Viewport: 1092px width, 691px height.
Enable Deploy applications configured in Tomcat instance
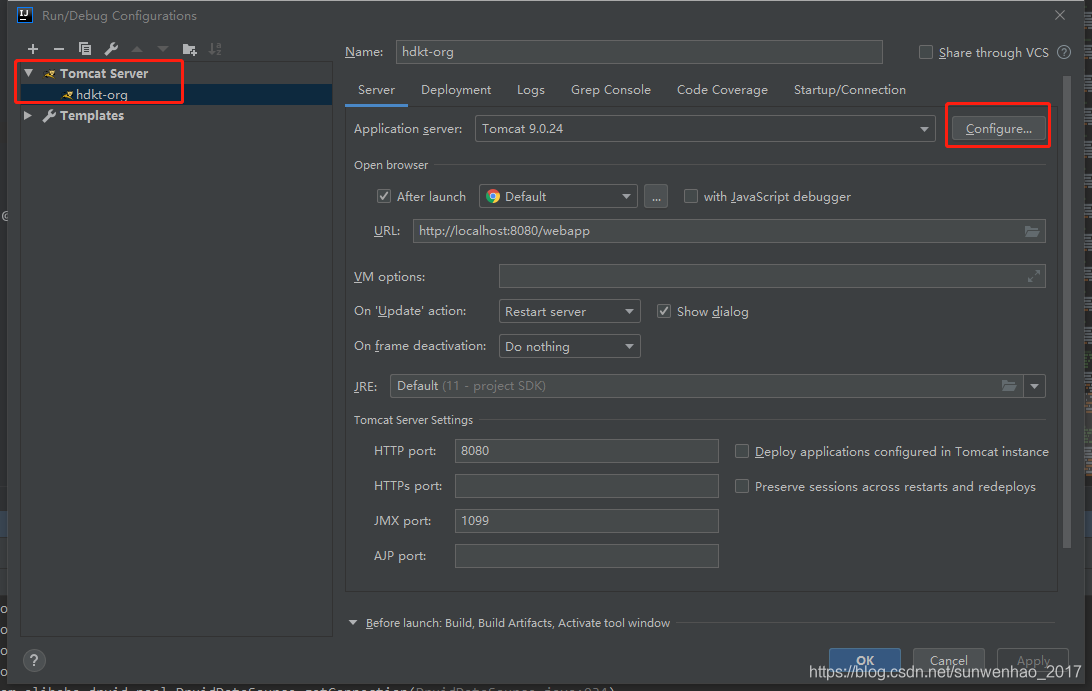[x=742, y=451]
